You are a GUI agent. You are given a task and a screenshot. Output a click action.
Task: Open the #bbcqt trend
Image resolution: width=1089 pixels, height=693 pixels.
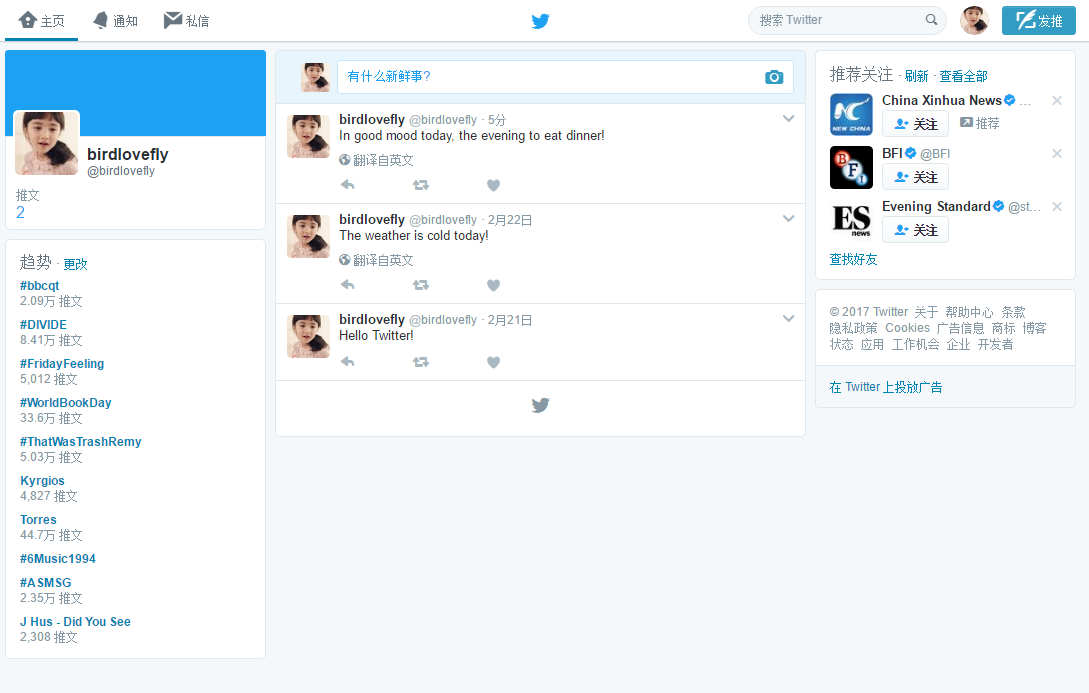click(40, 285)
